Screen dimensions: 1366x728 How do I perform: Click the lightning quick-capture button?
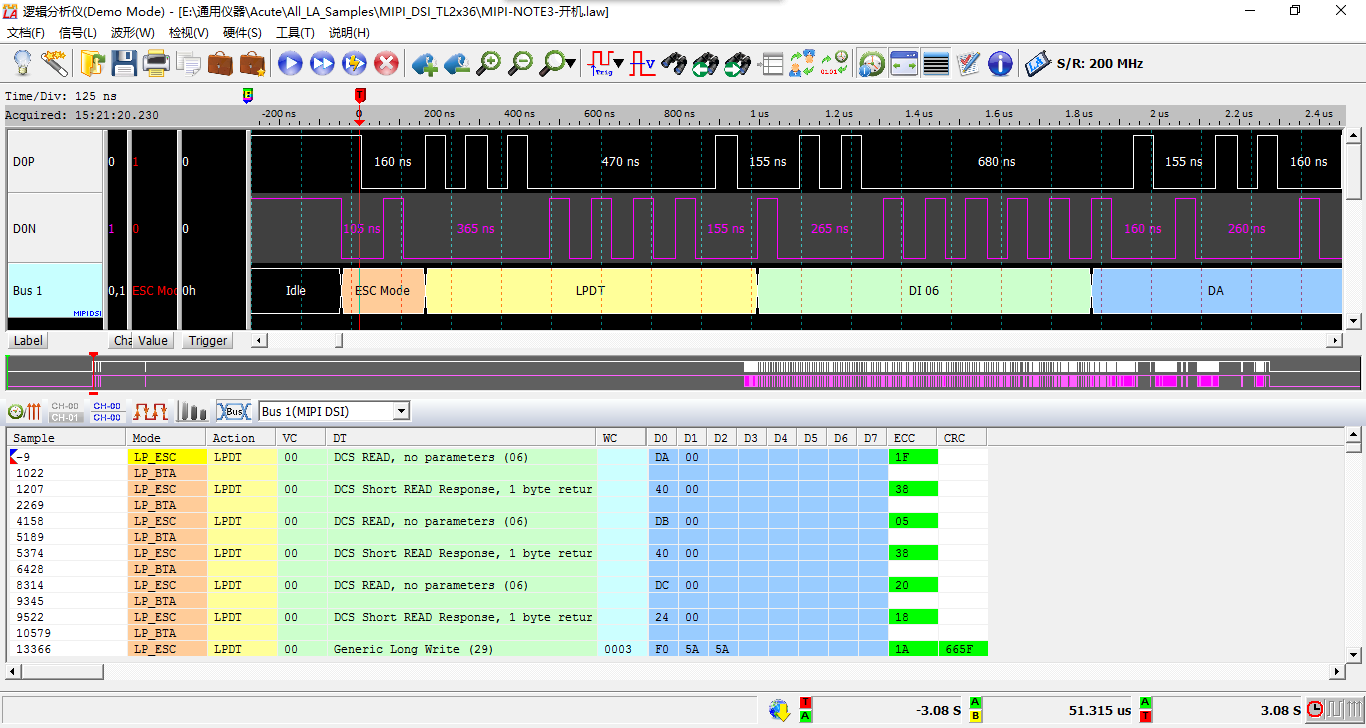[x=354, y=64]
